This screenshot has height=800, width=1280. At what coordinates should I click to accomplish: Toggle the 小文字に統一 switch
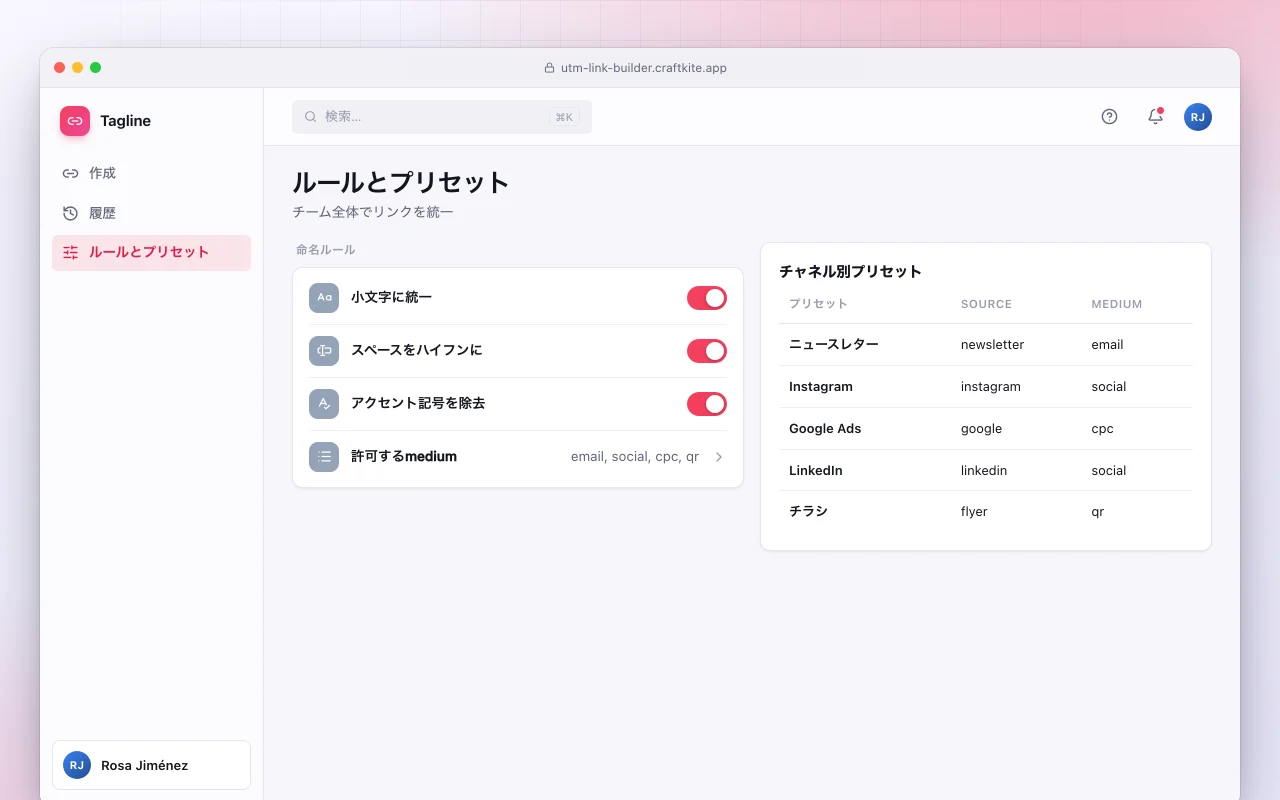pyautogui.click(x=707, y=298)
